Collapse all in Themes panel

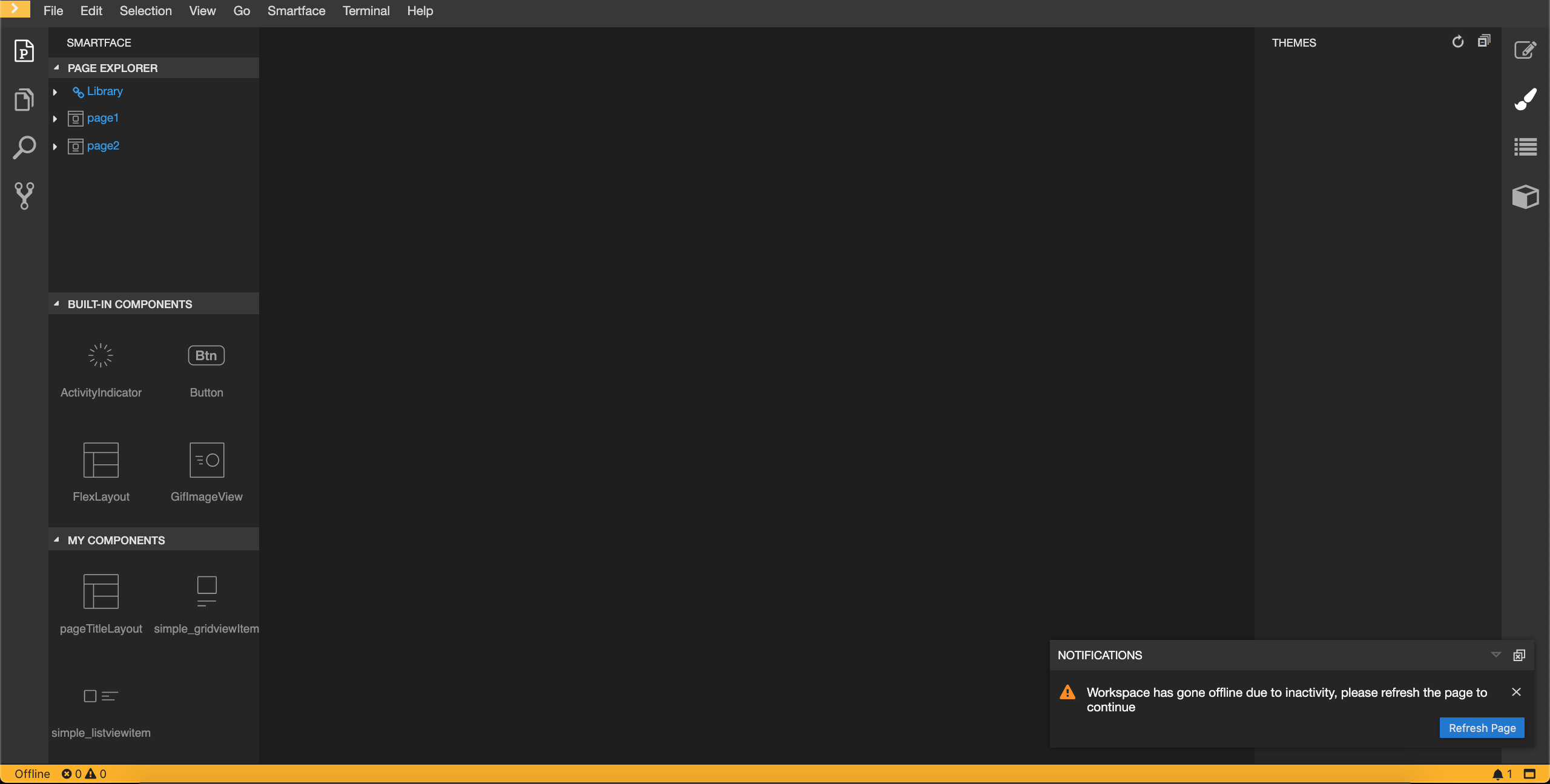coord(1484,41)
